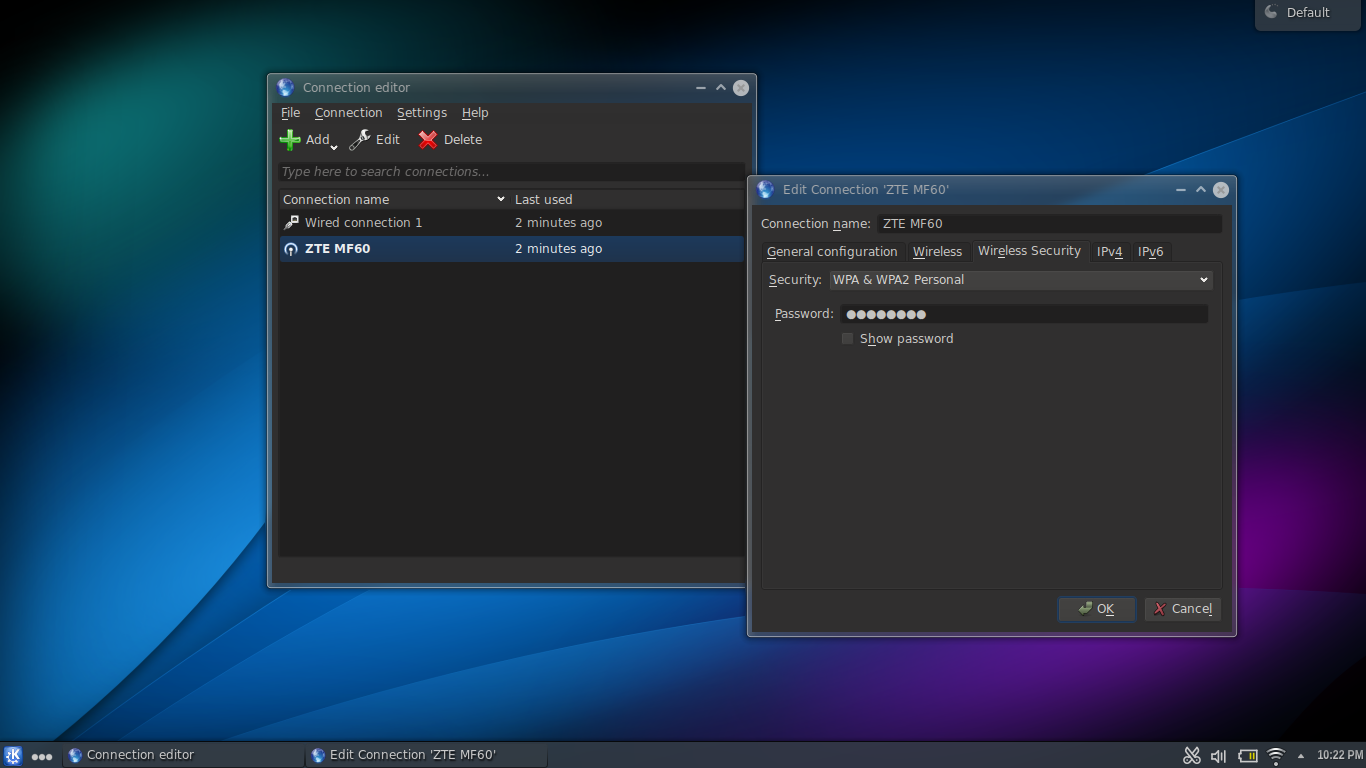The image size is (1366, 768).
Task: Click ZTE MF60's '2 minutes ago' cell
Action: pos(558,249)
